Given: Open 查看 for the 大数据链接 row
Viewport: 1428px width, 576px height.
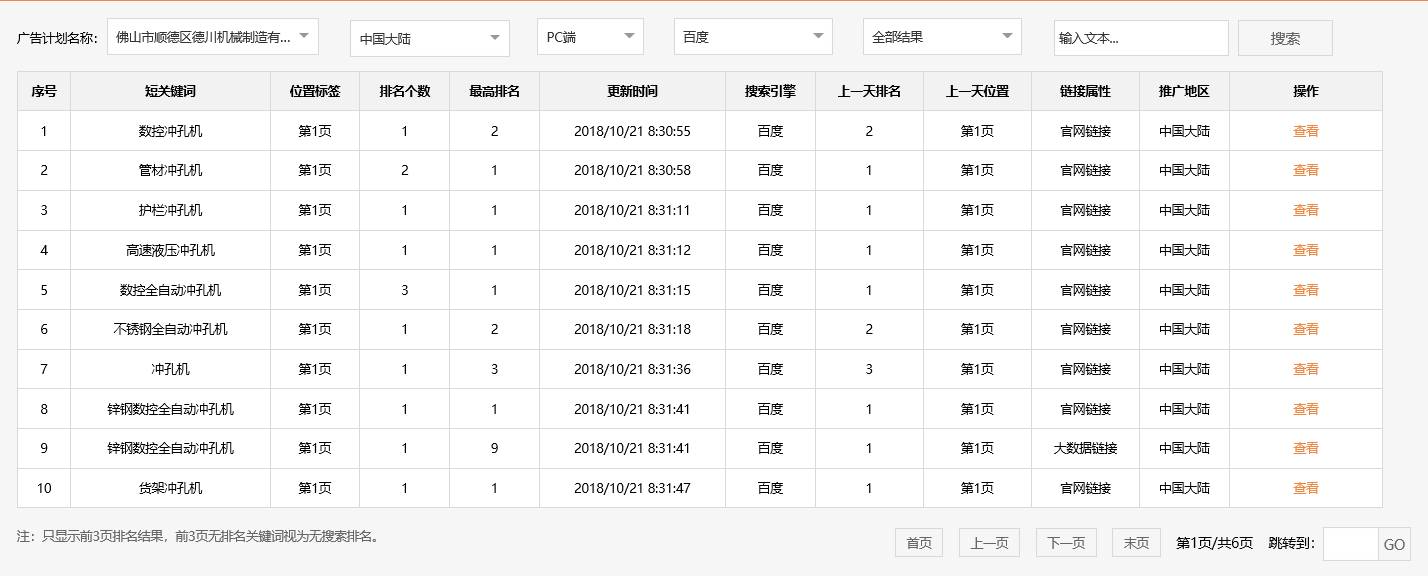Looking at the screenshot, I should point(1305,448).
